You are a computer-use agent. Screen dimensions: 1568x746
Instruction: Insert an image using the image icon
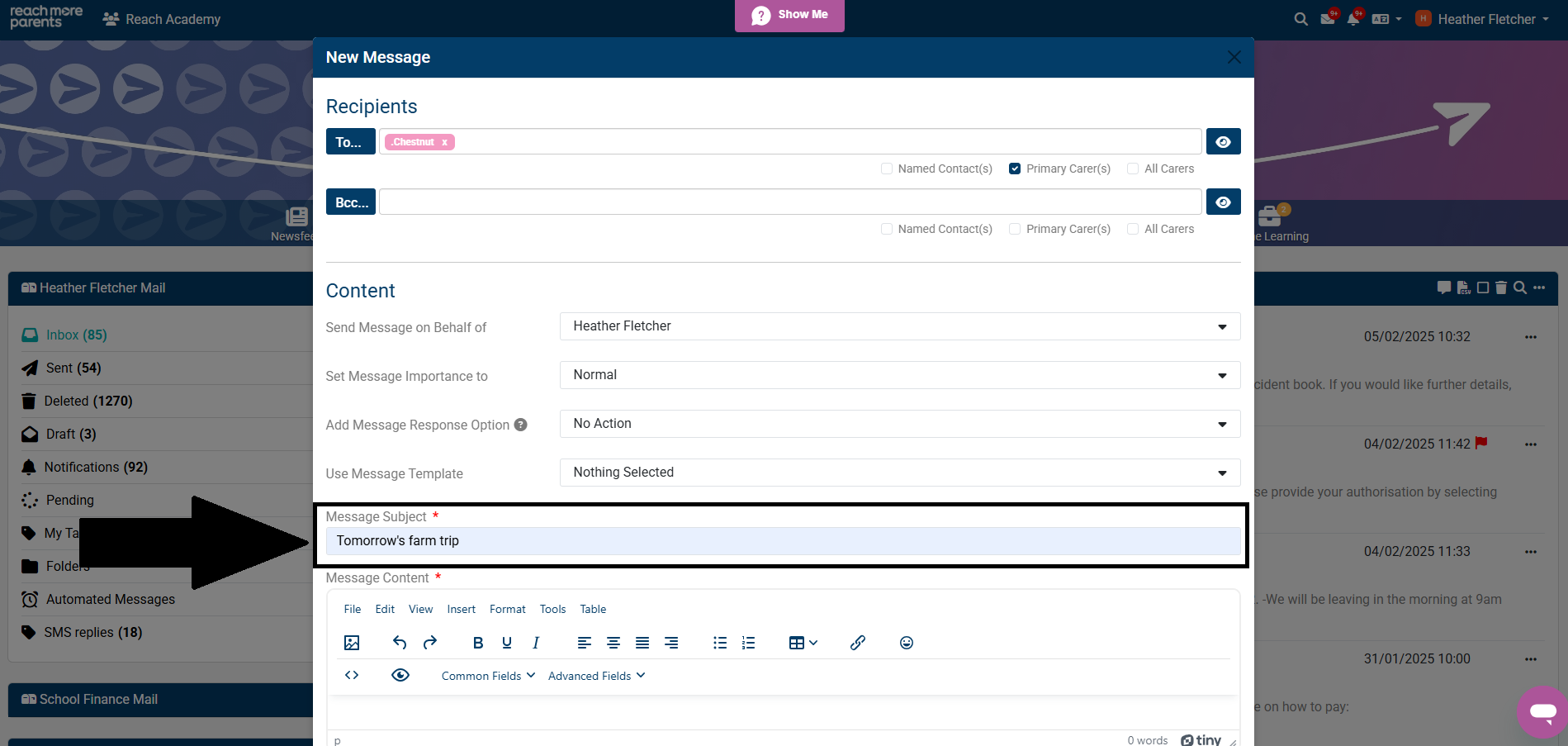(x=352, y=643)
